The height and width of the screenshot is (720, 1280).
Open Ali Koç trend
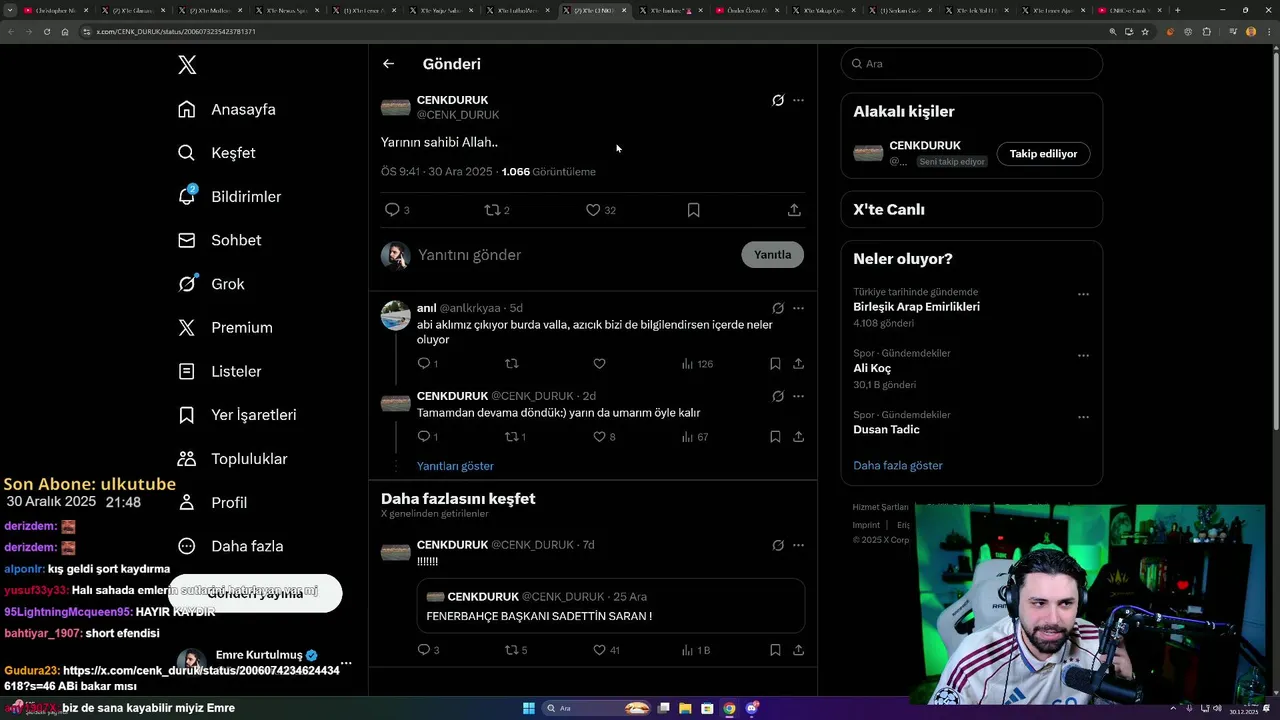coord(872,368)
